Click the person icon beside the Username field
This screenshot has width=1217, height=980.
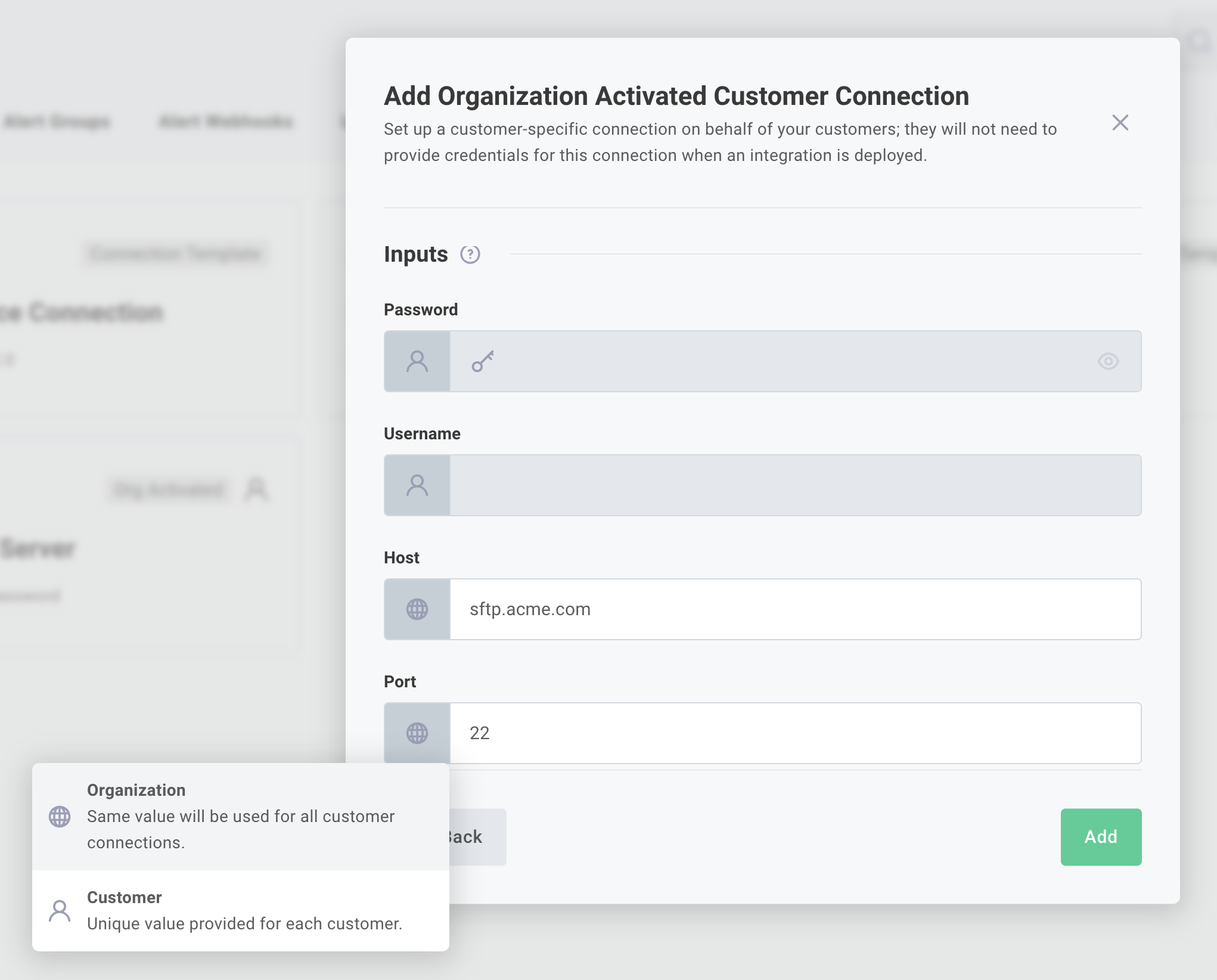tap(417, 485)
